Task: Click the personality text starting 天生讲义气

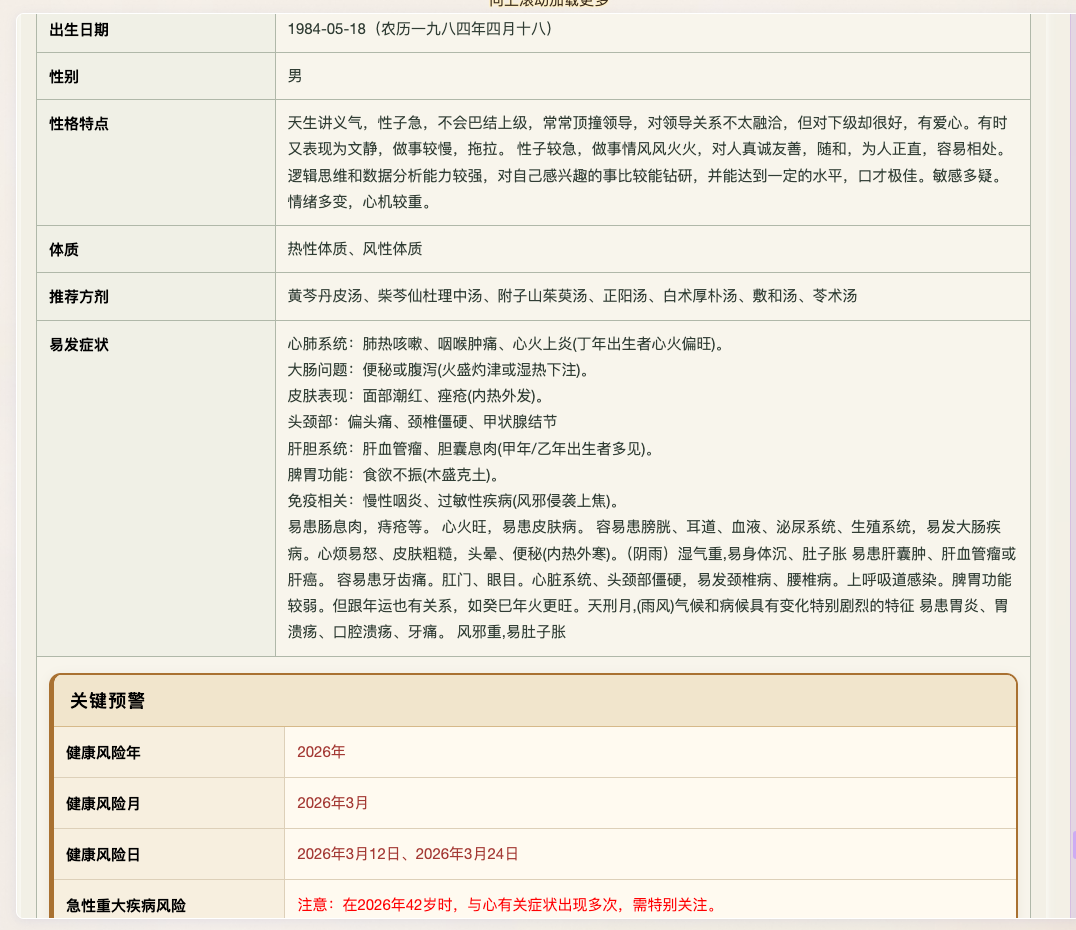Action: pyautogui.click(x=648, y=163)
